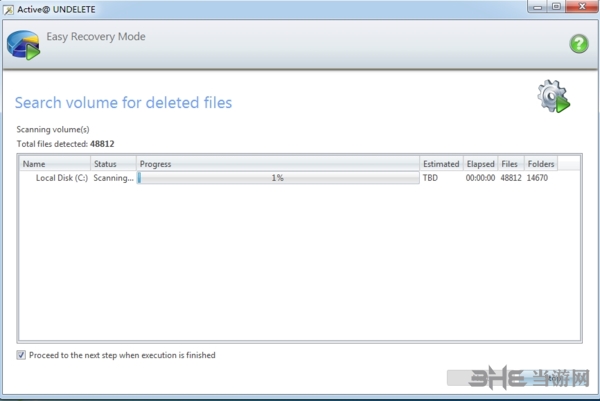Maximize the Active@ UNDELETE window
The image size is (600, 401).
[x=557, y=7]
